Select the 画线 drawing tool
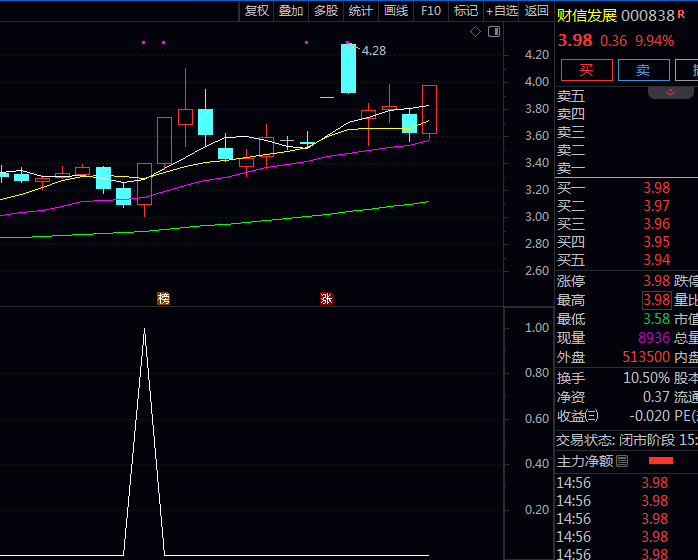This screenshot has width=698, height=560. (x=396, y=11)
